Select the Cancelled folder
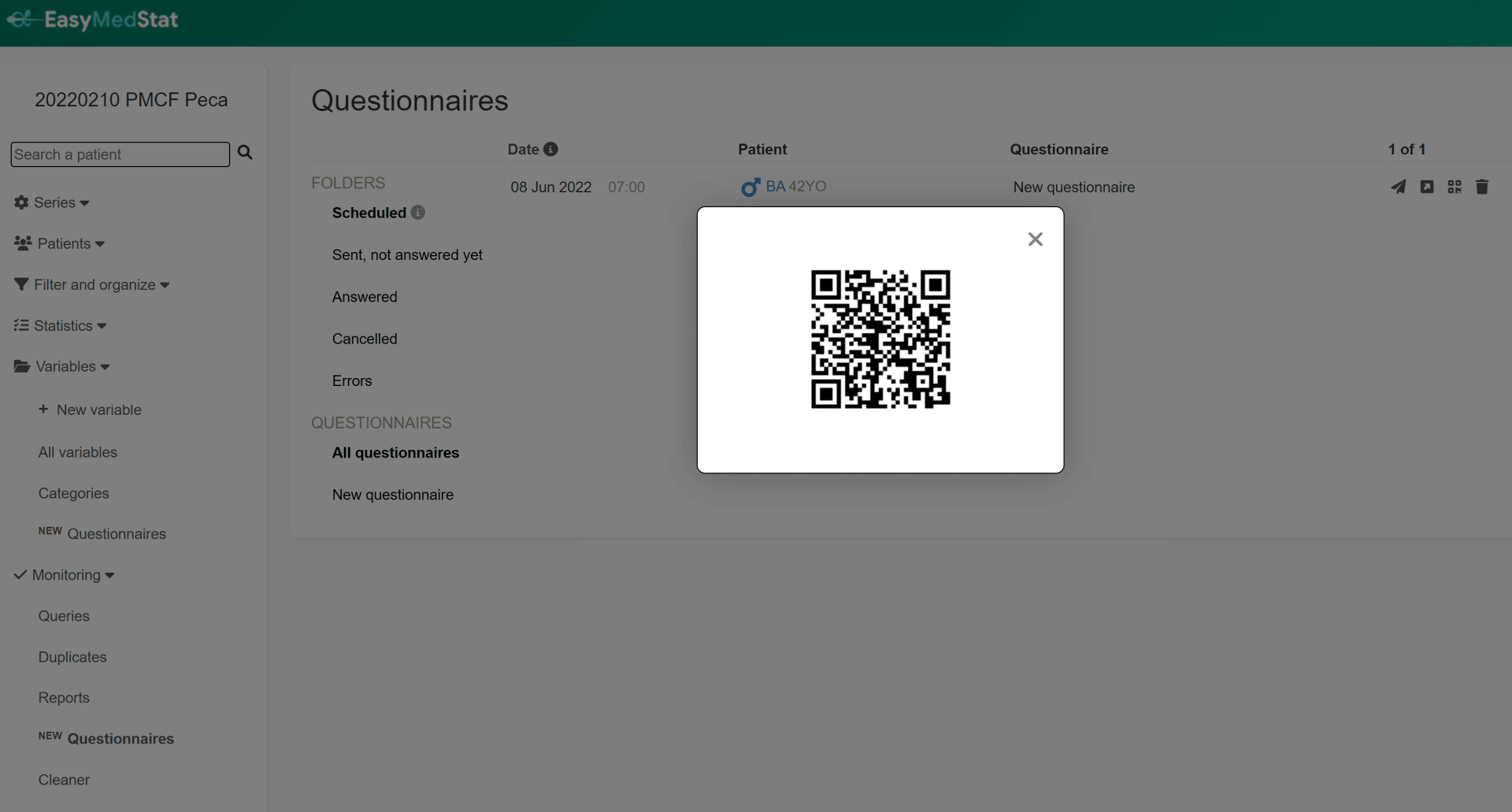The width and height of the screenshot is (1512, 812). point(365,339)
